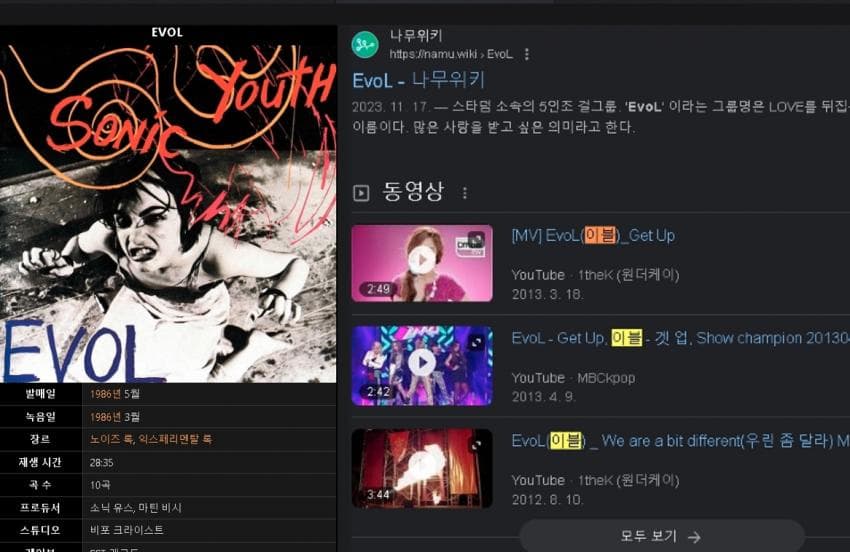The height and width of the screenshot is (552, 850).
Task: Open the [MV] EvoL(이블)_Get Up link
Action: click(x=593, y=235)
